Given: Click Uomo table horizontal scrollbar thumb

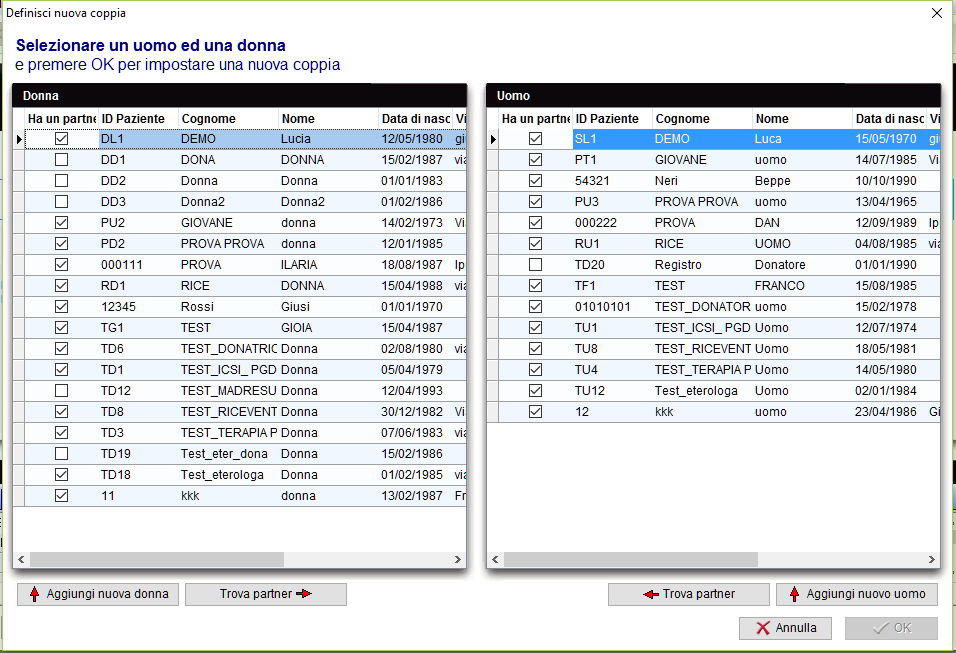Looking at the screenshot, I should (x=631, y=559).
